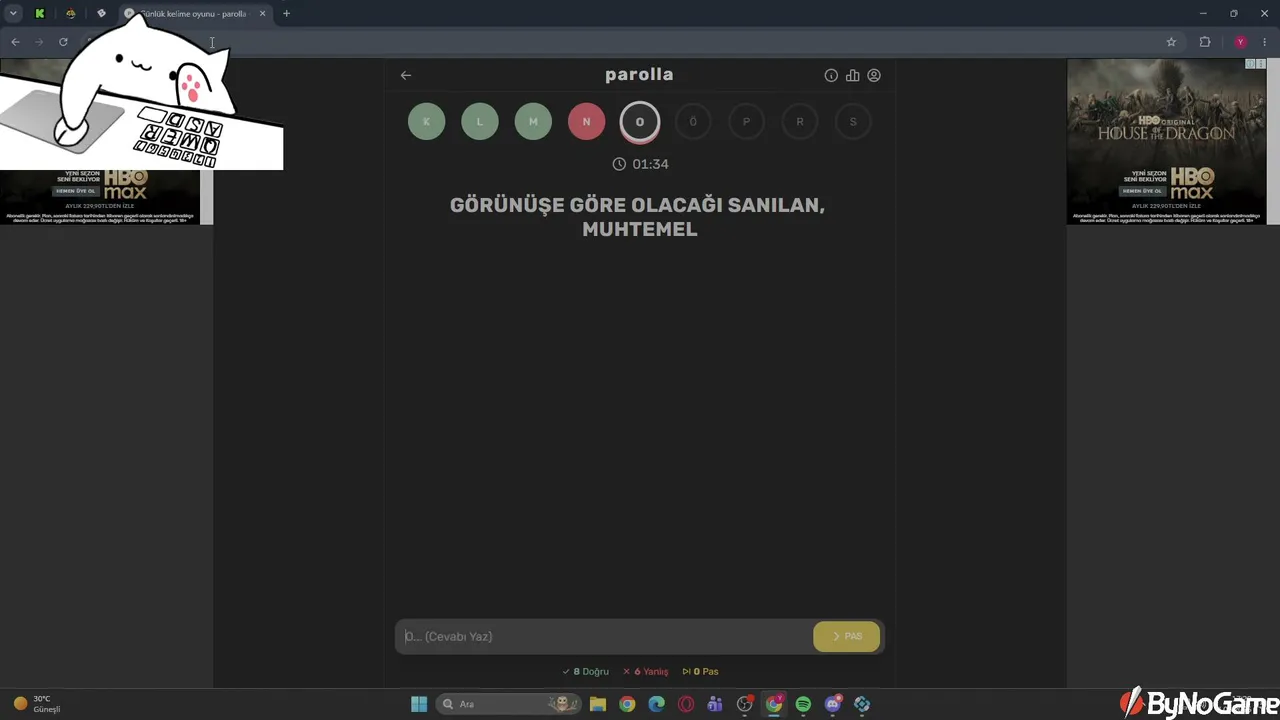This screenshot has height=720, width=1280.
Task: Go forward in the browser
Action: (x=39, y=42)
